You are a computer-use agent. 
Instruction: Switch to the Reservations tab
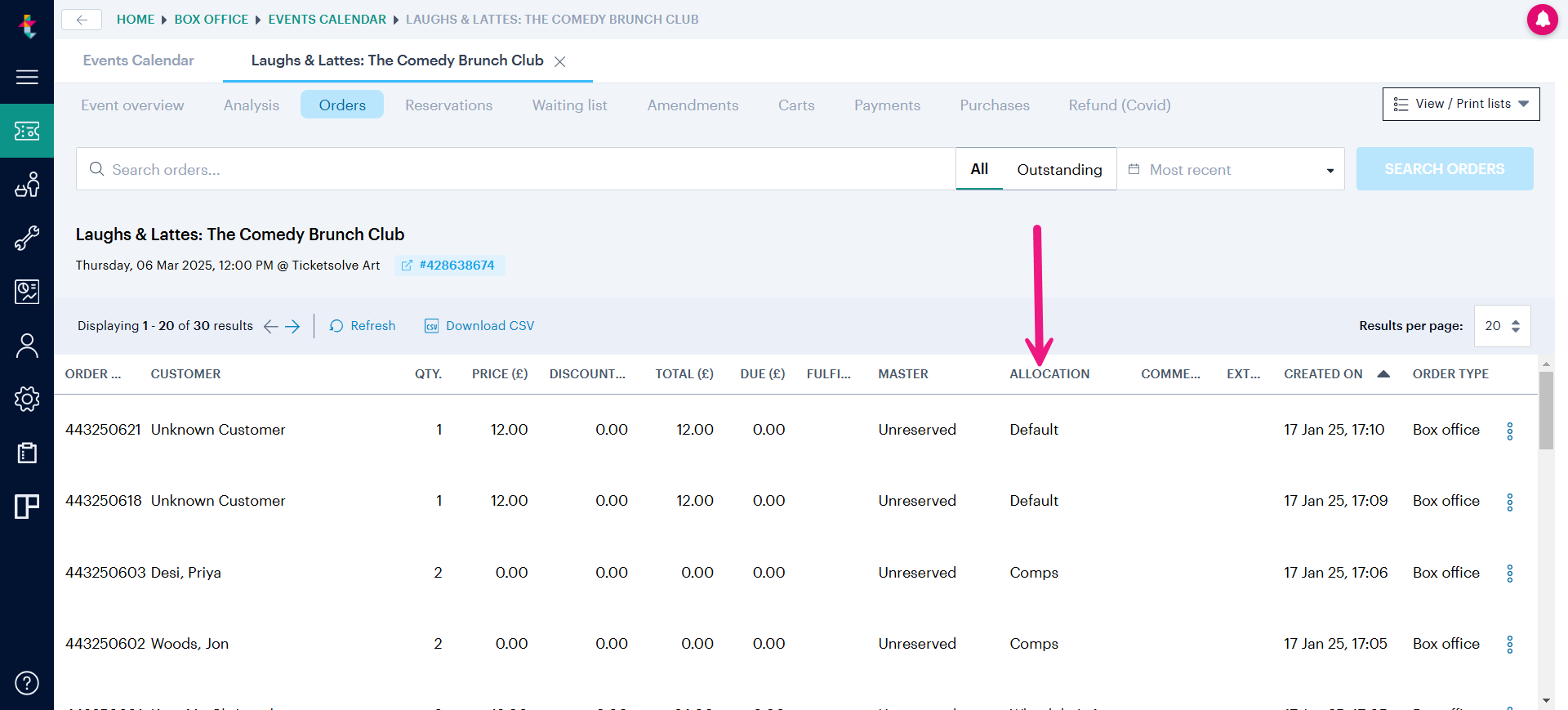click(x=448, y=105)
